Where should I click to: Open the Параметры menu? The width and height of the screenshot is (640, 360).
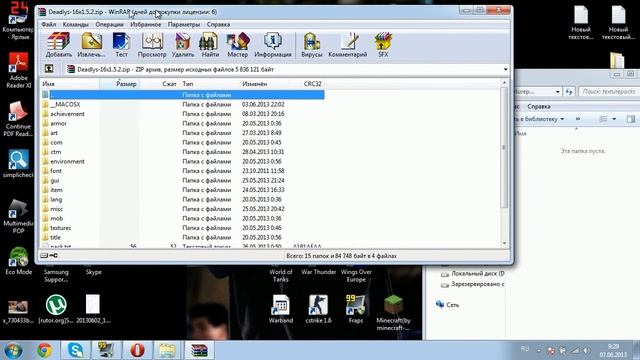click(184, 24)
